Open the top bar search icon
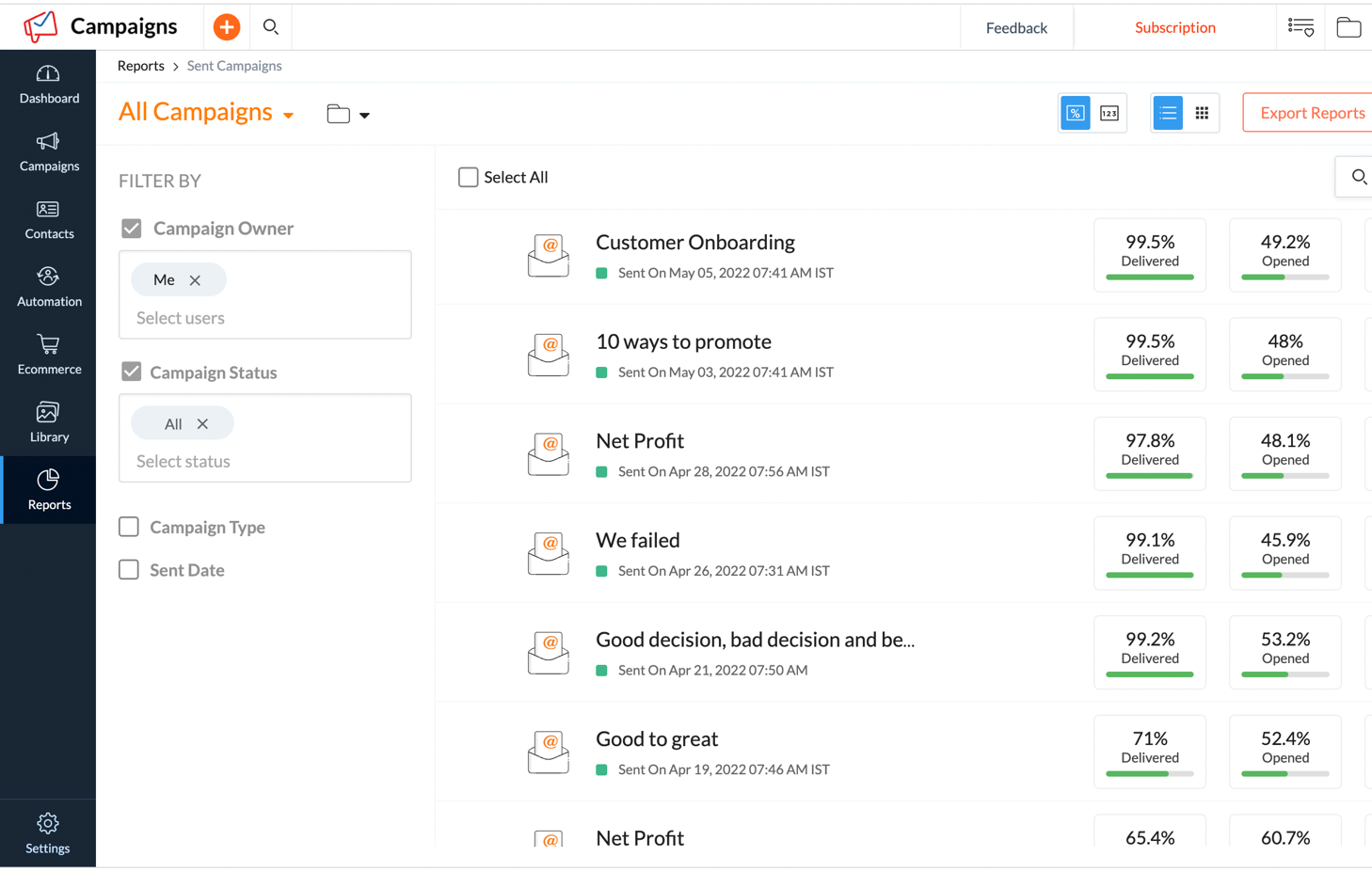 [271, 27]
